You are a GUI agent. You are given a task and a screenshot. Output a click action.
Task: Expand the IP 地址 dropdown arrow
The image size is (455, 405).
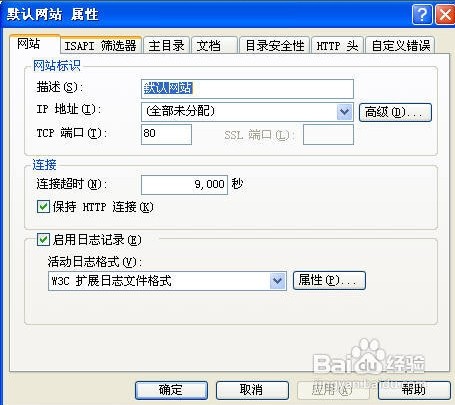coord(344,112)
